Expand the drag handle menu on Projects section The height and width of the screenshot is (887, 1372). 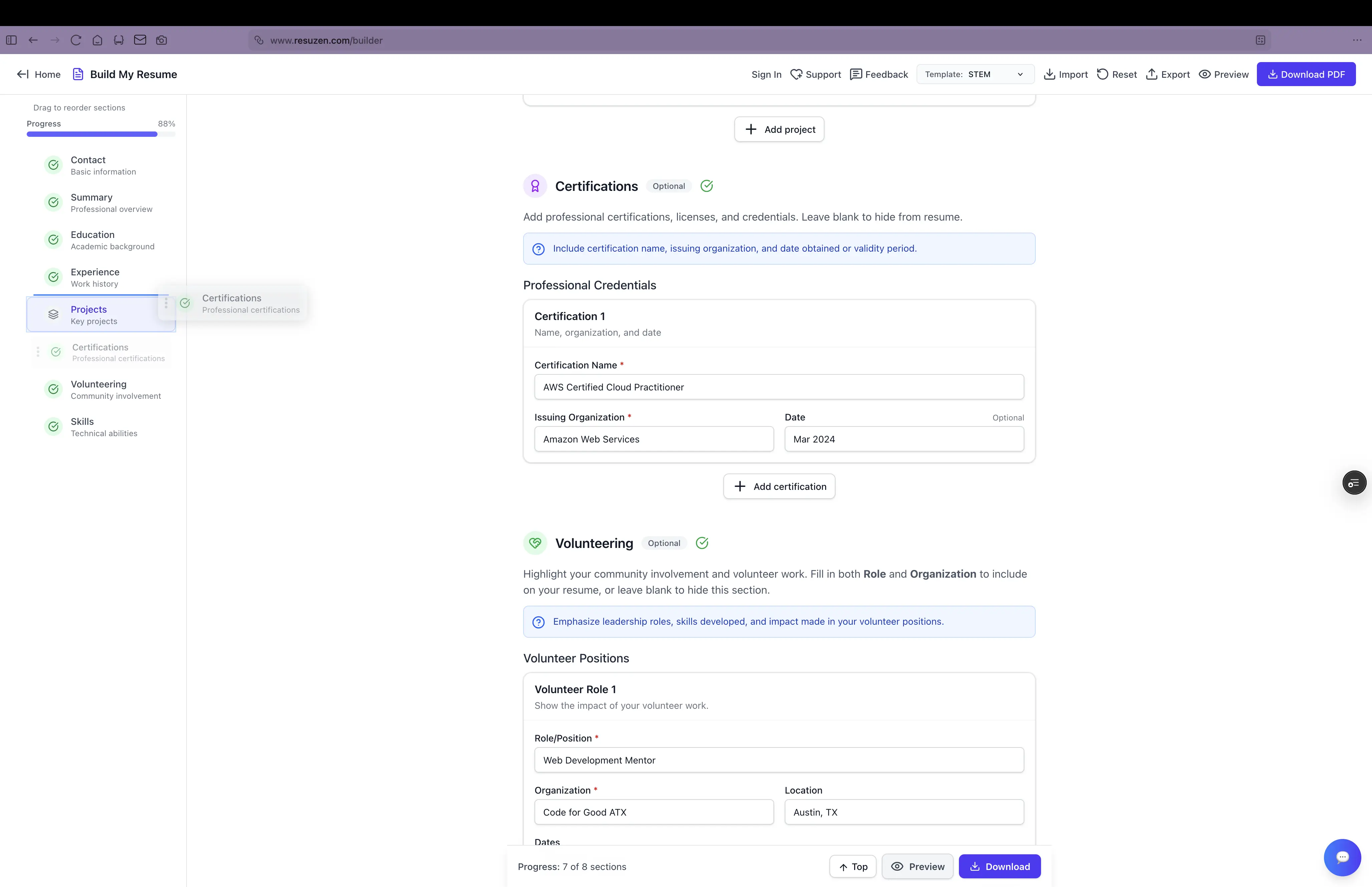pos(166,303)
